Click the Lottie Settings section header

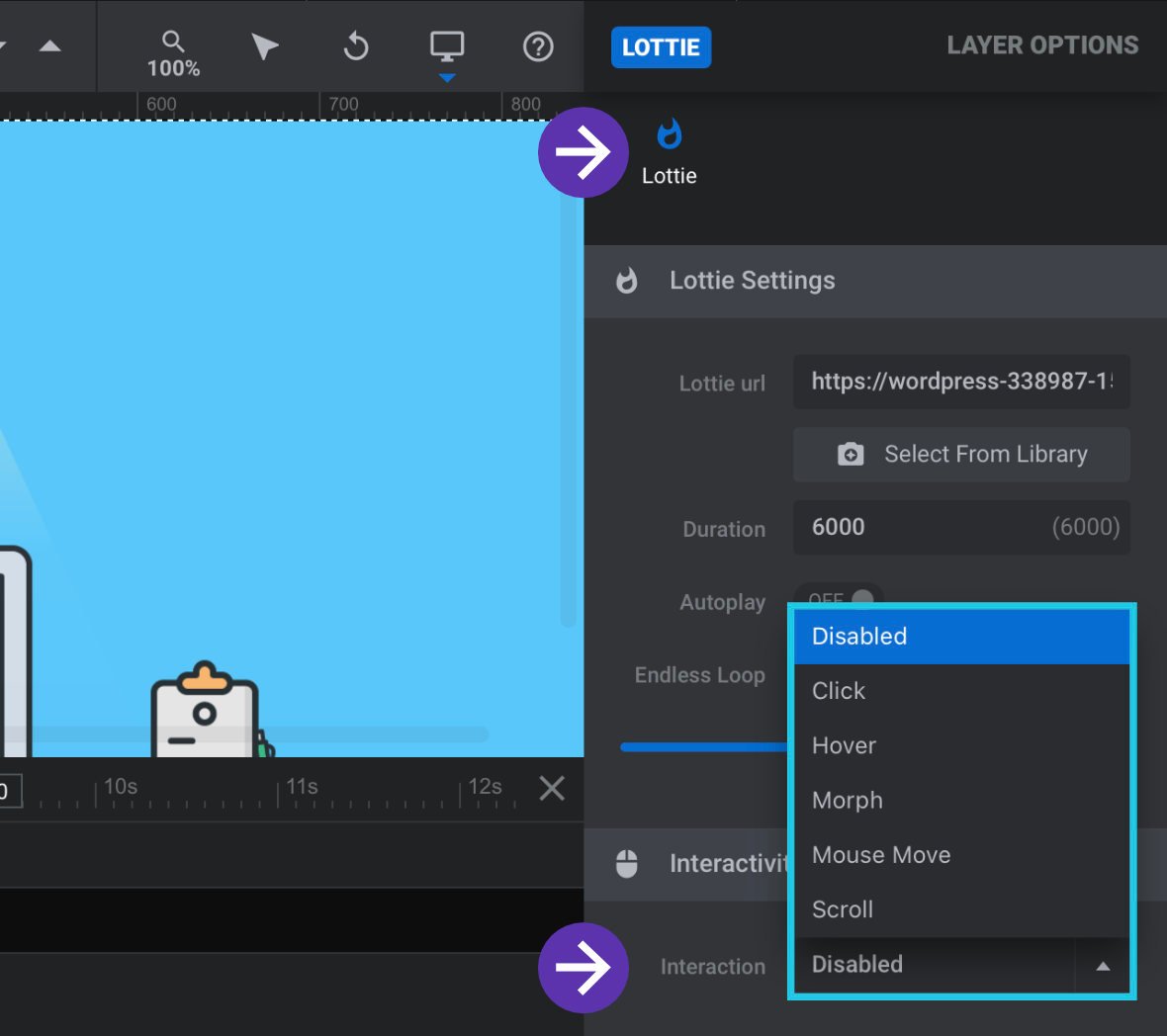[x=875, y=281]
